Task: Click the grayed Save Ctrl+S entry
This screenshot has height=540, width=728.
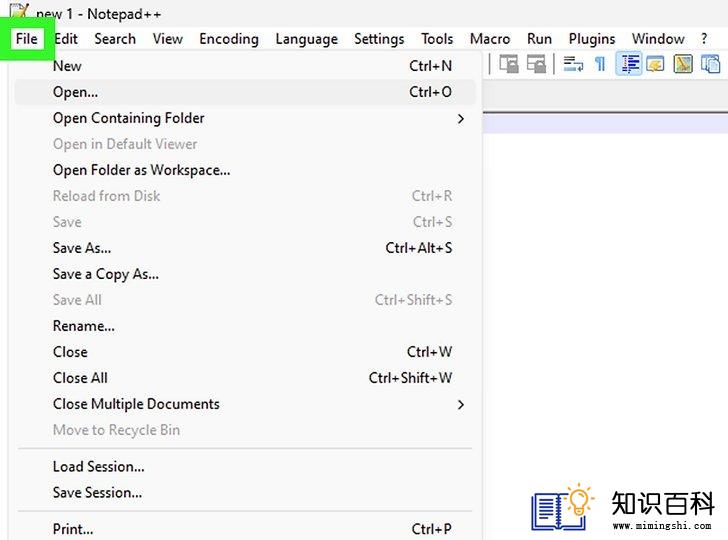Action: tap(245, 222)
